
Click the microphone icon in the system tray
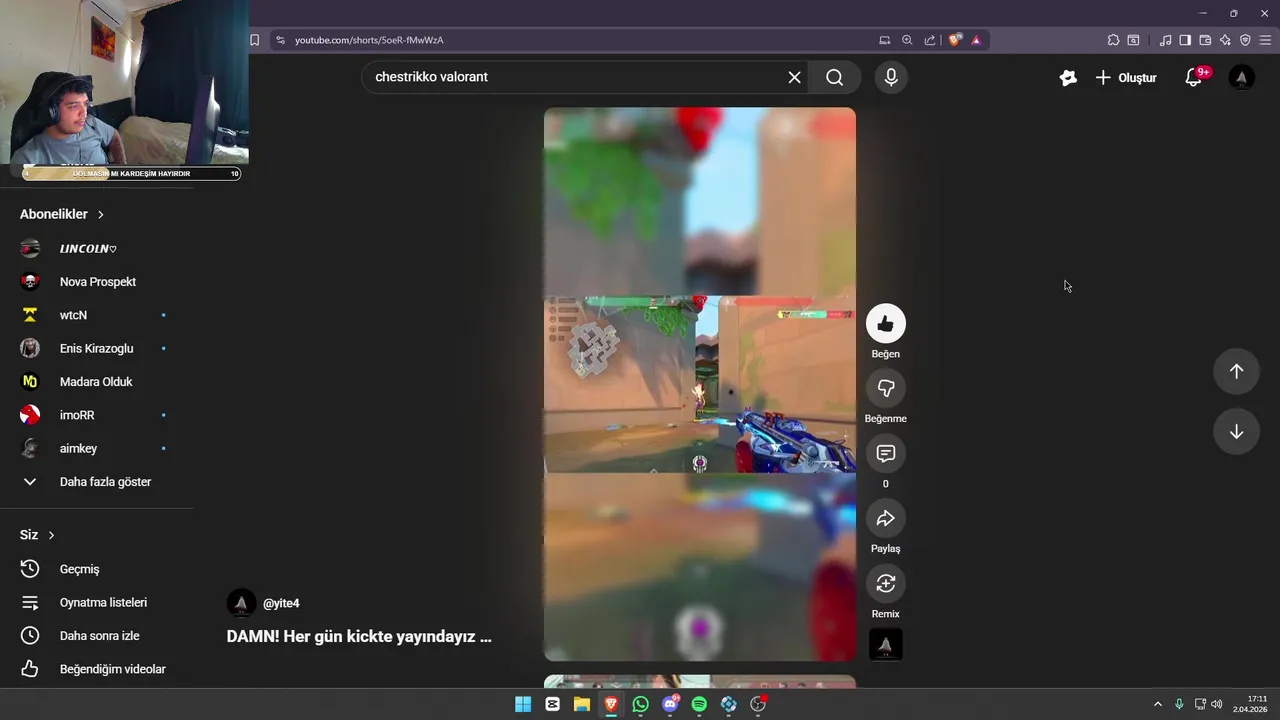point(1179,704)
